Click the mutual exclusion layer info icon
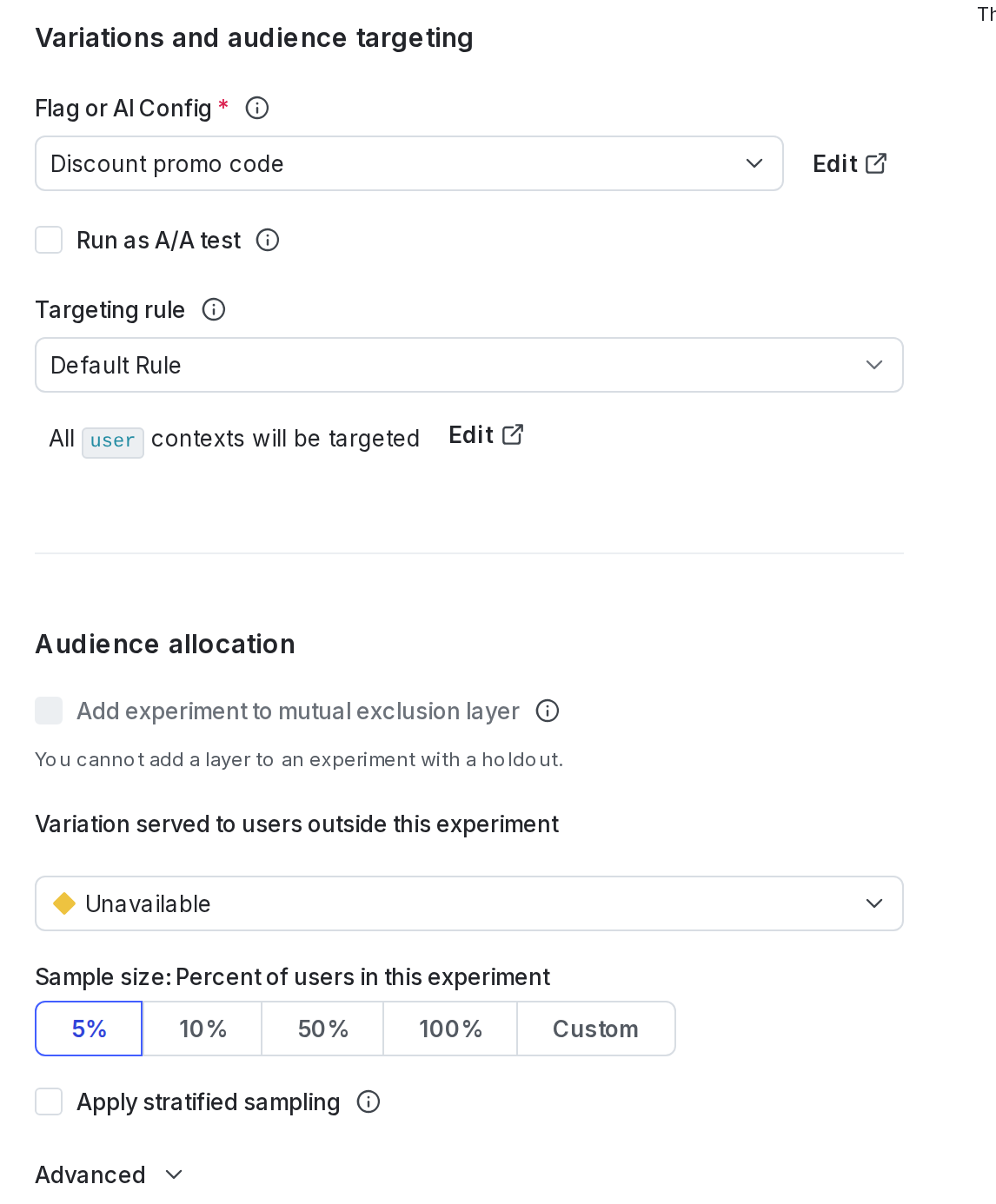Viewport: 996px width, 1204px height. [548, 711]
